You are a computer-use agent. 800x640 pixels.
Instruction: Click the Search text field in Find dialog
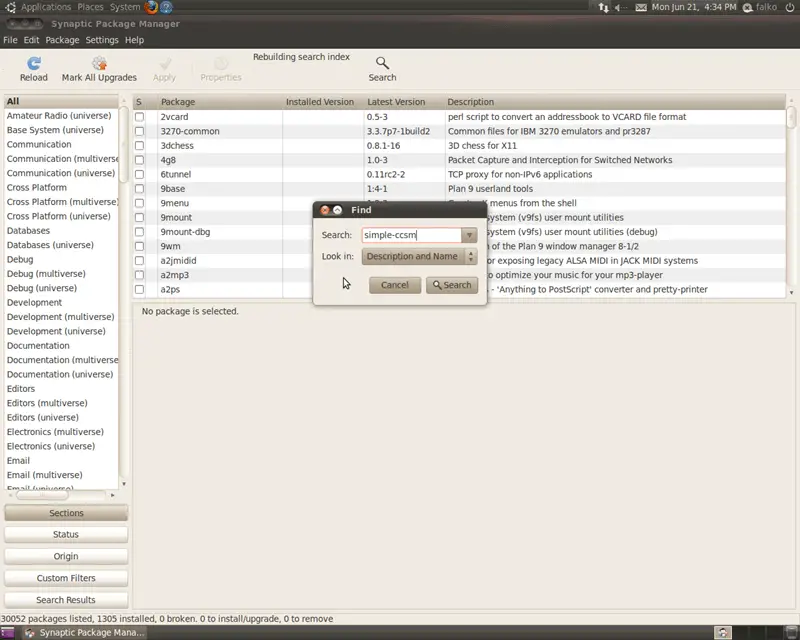[412, 235]
